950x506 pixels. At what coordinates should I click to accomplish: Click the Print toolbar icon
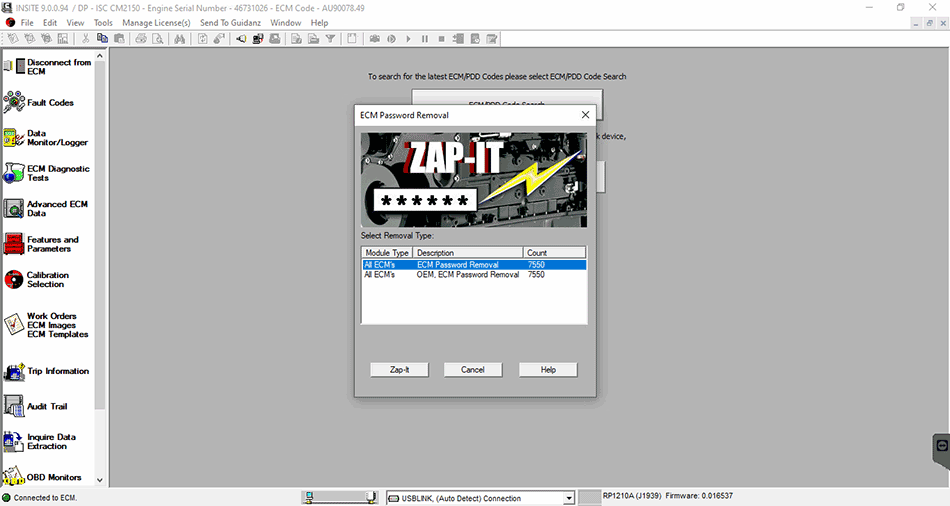141,39
